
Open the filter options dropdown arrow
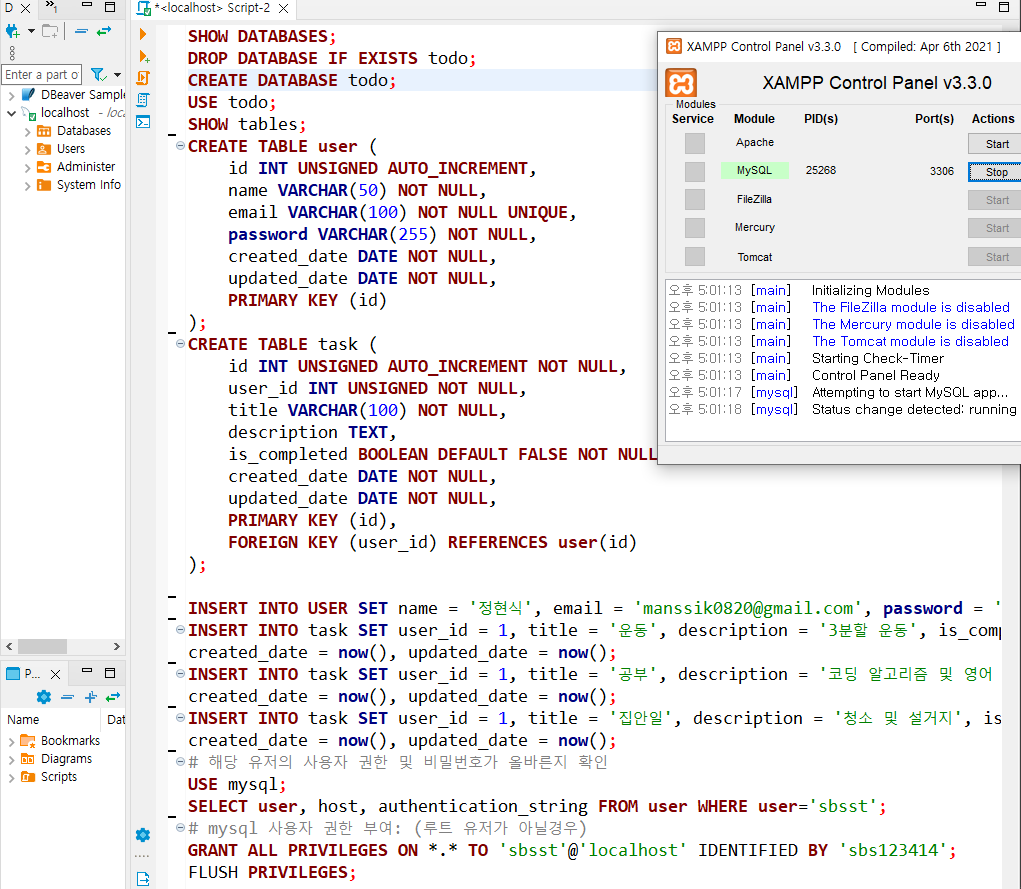click(117, 75)
